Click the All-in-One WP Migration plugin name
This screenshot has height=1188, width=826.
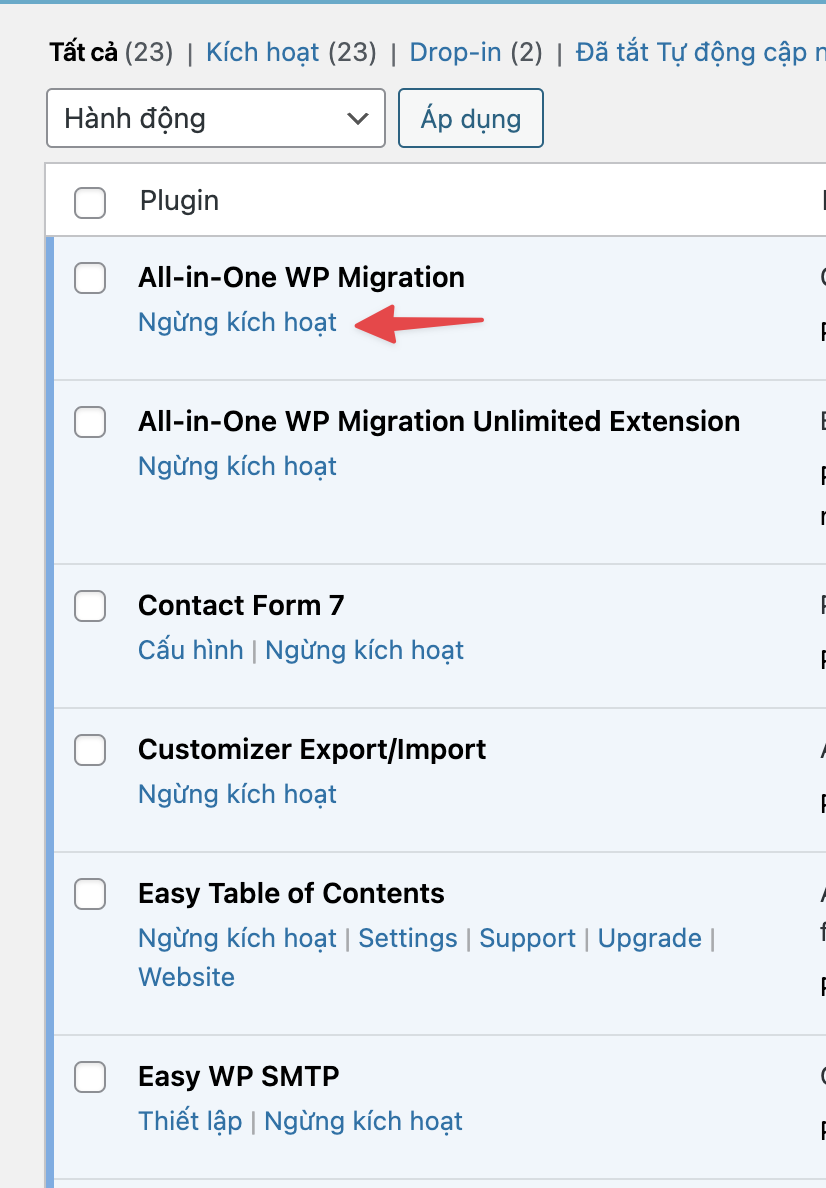(x=301, y=278)
